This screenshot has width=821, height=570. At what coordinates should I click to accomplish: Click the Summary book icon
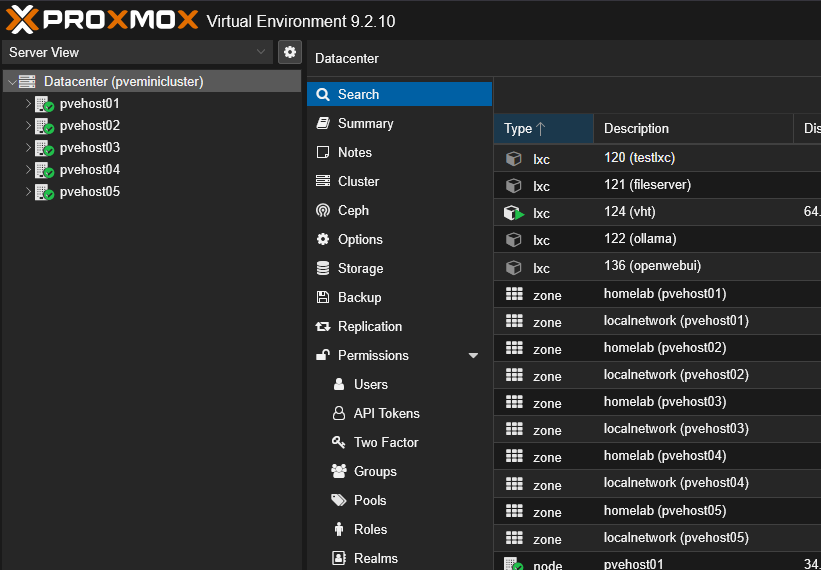(323, 124)
